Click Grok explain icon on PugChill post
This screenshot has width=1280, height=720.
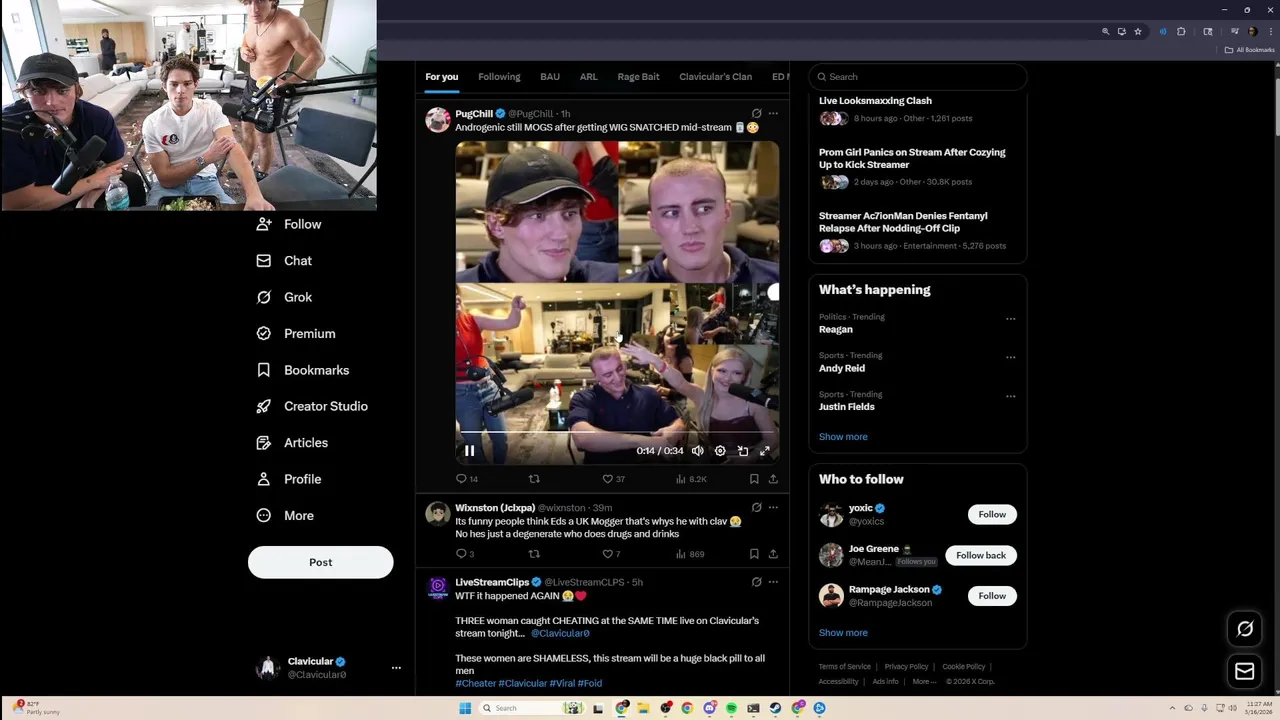756,113
